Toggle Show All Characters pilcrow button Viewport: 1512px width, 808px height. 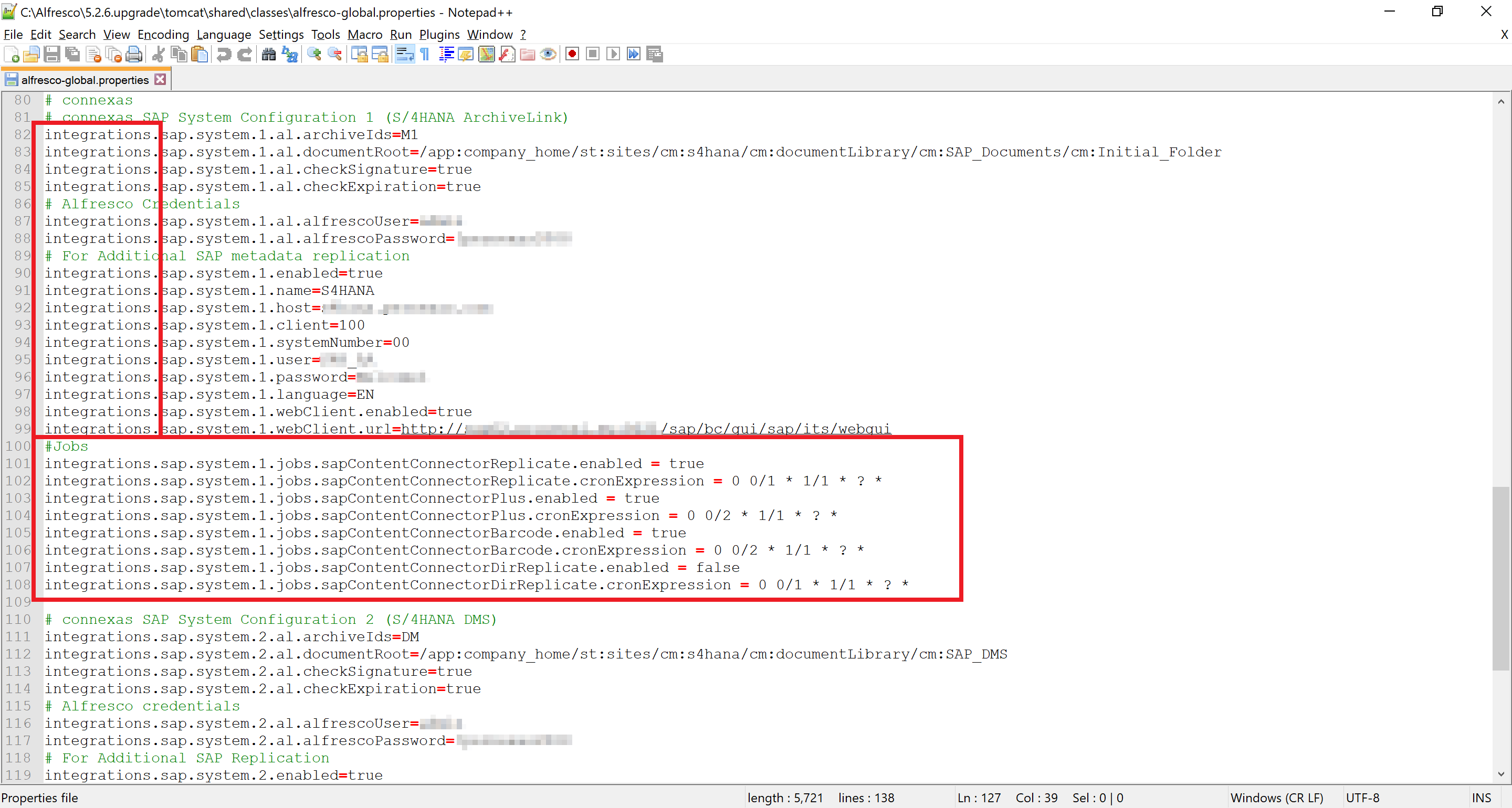point(425,55)
